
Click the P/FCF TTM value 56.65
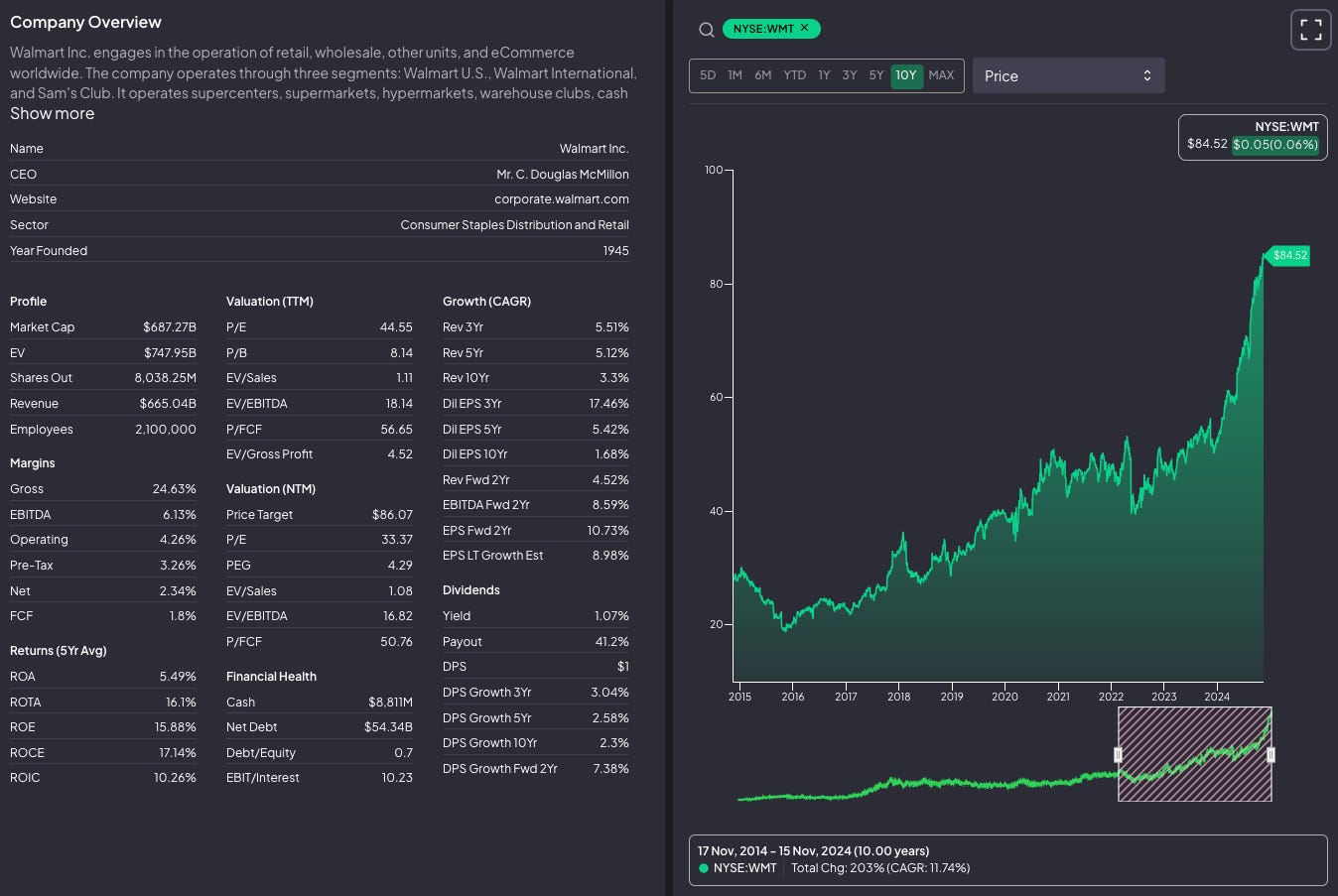[396, 430]
